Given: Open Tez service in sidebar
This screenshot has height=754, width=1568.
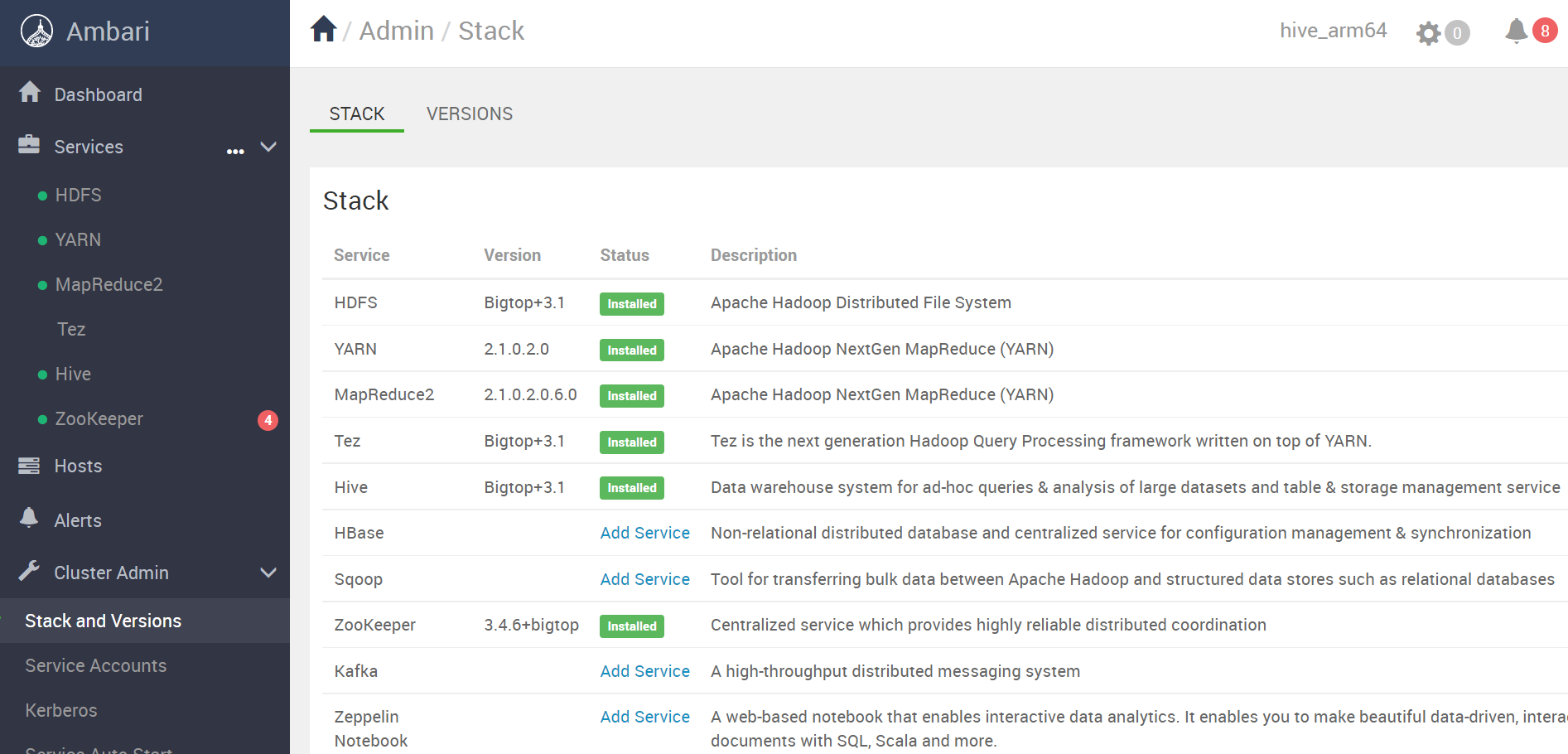Looking at the screenshot, I should 71,329.
